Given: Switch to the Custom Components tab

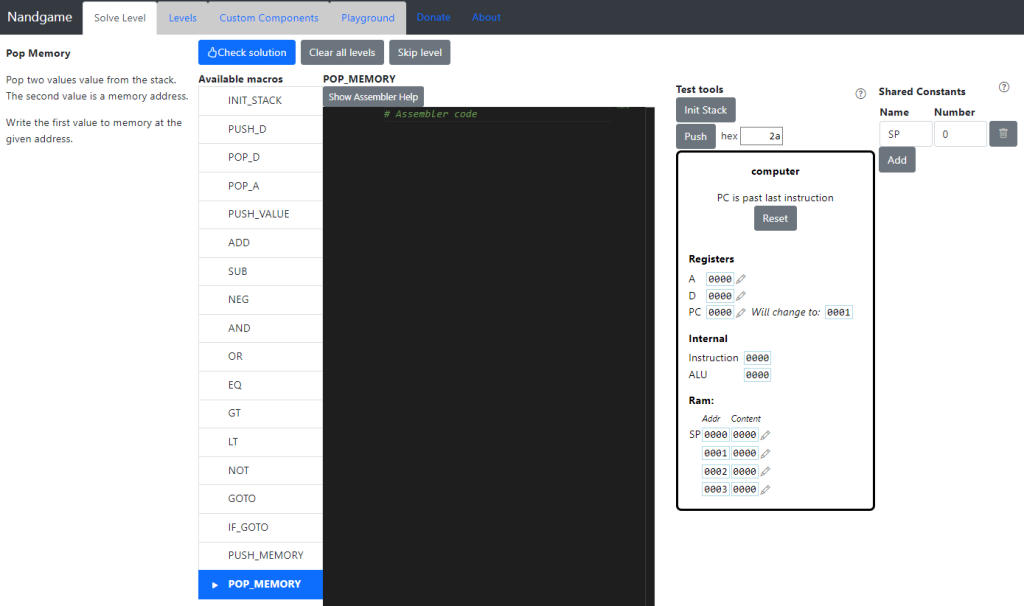Looking at the screenshot, I should [269, 18].
